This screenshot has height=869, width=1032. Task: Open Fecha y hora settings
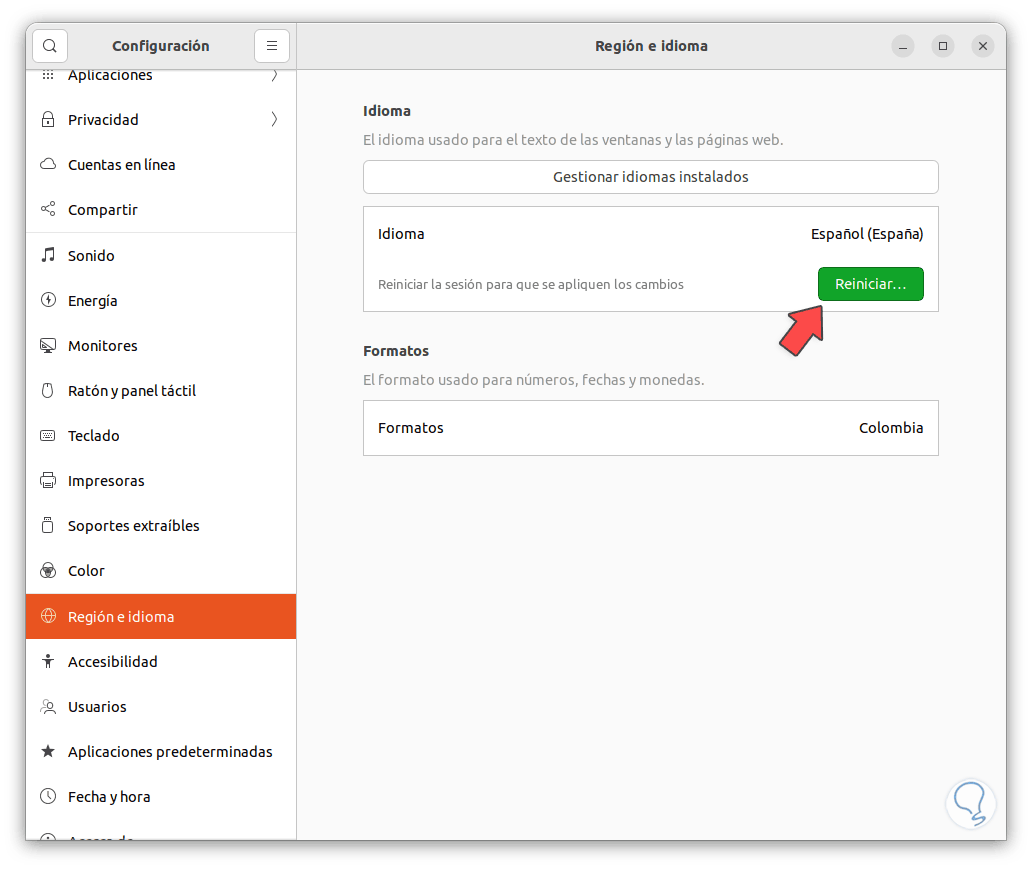tap(109, 797)
